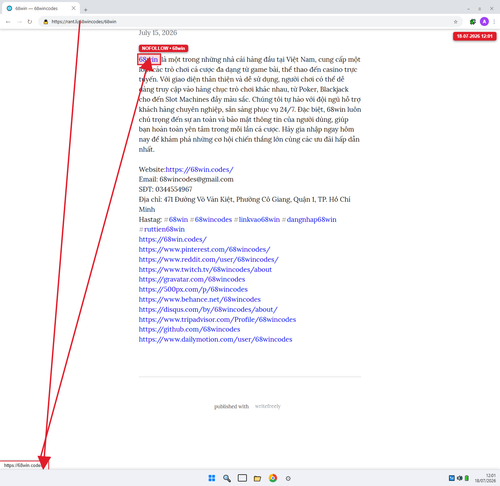Launch Chrome from the taskbar
500x486 pixels.
[x=273, y=478]
